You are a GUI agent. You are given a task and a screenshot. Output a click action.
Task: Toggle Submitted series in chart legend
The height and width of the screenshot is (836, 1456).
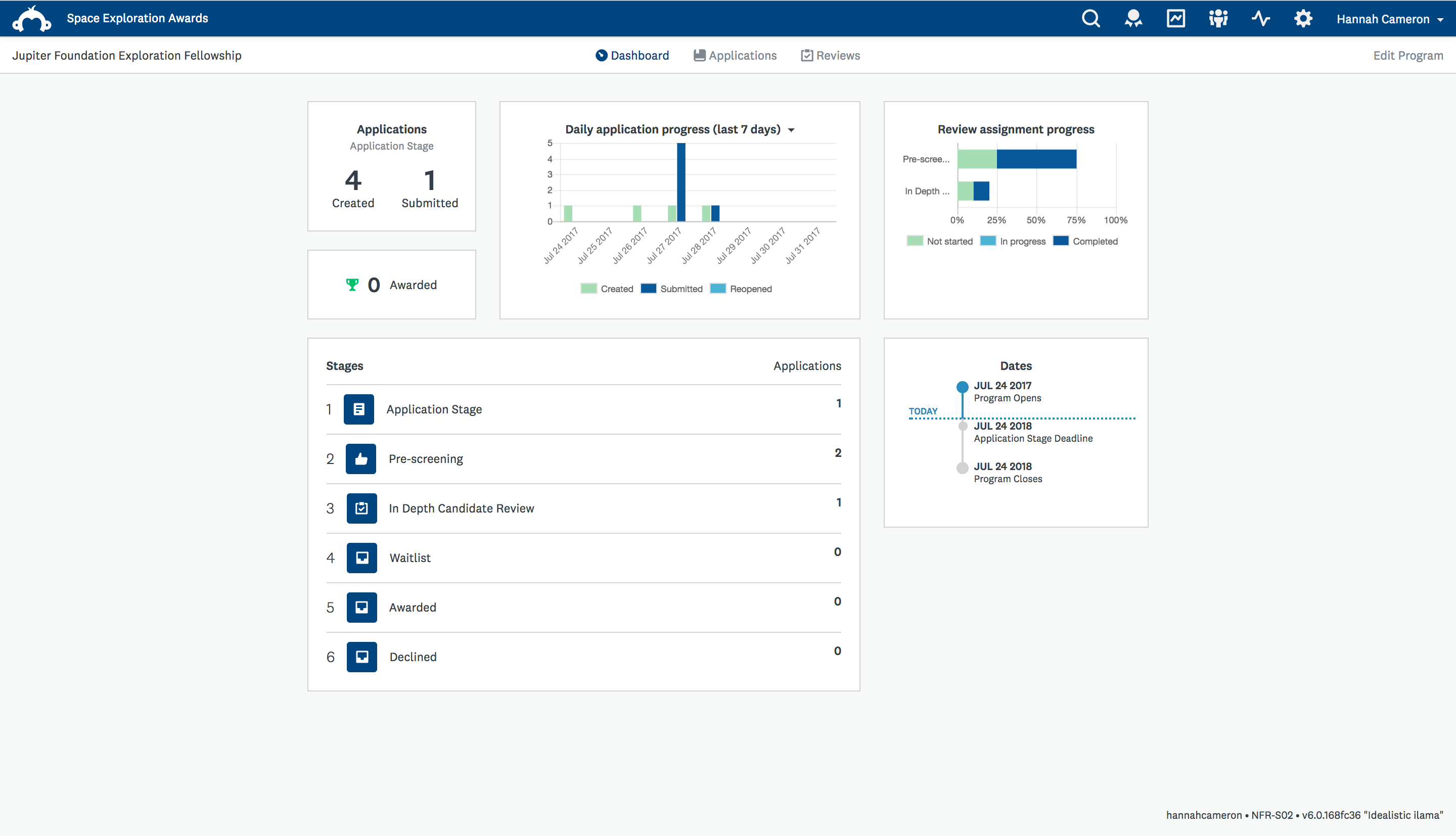click(x=671, y=289)
